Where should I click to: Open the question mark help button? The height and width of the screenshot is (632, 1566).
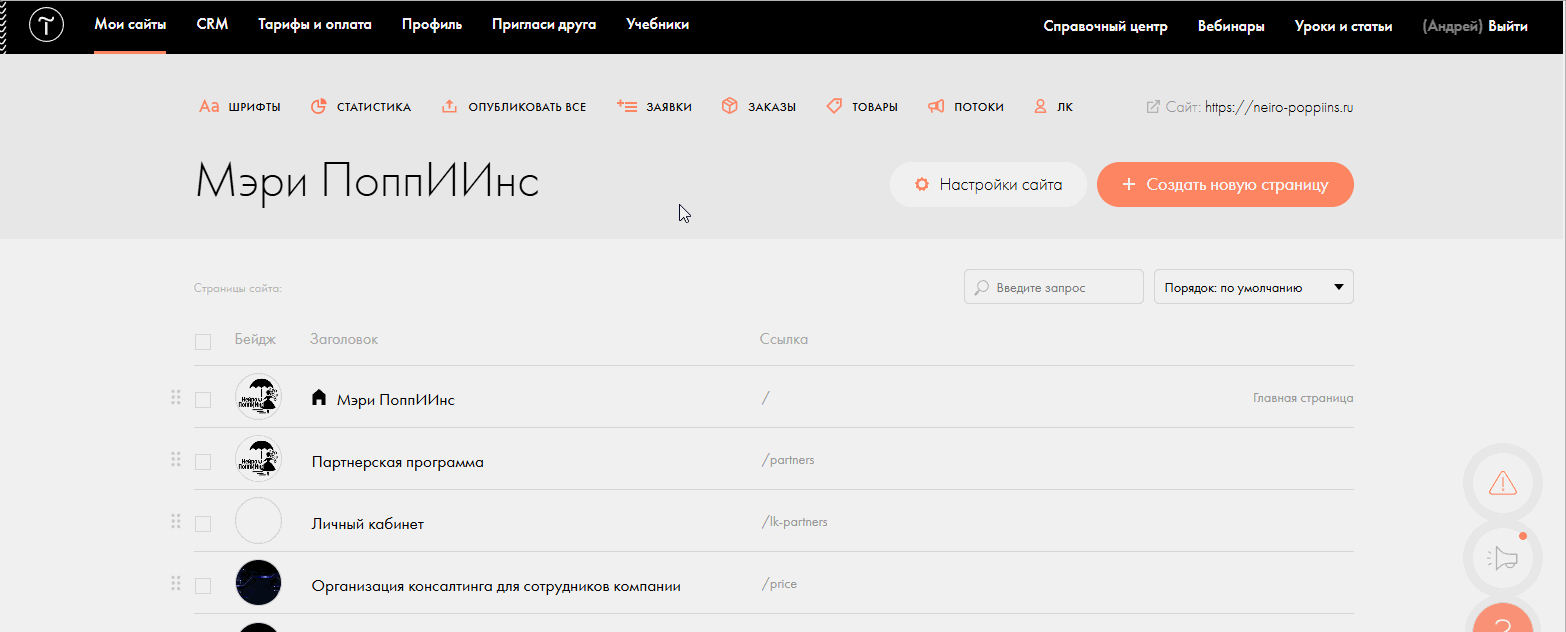coord(1503,620)
